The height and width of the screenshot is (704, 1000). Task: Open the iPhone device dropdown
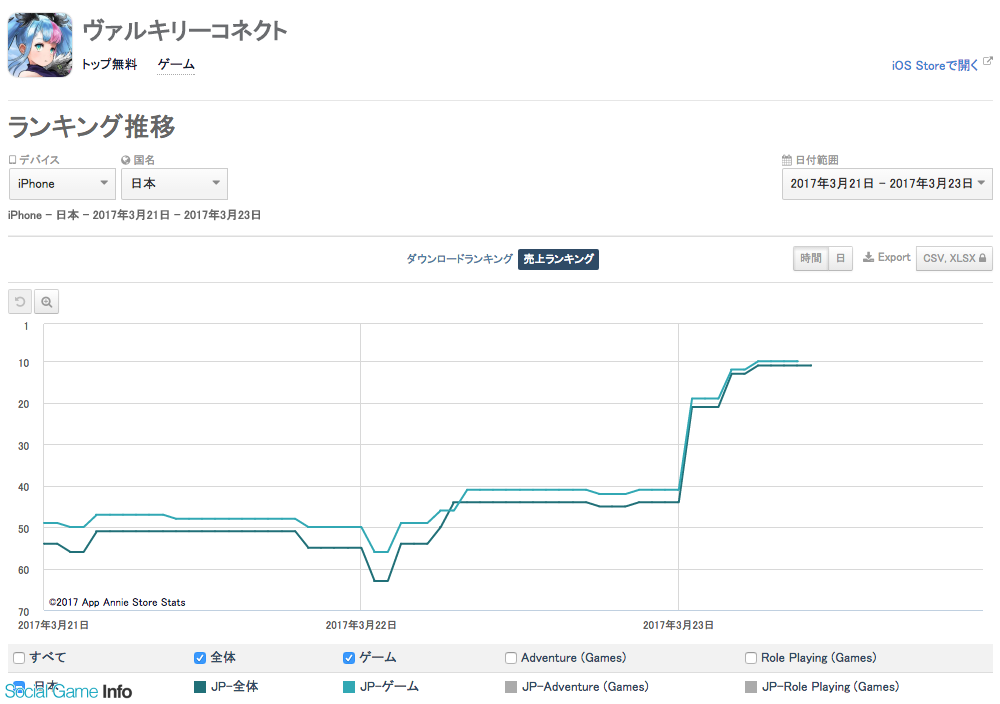(62, 184)
